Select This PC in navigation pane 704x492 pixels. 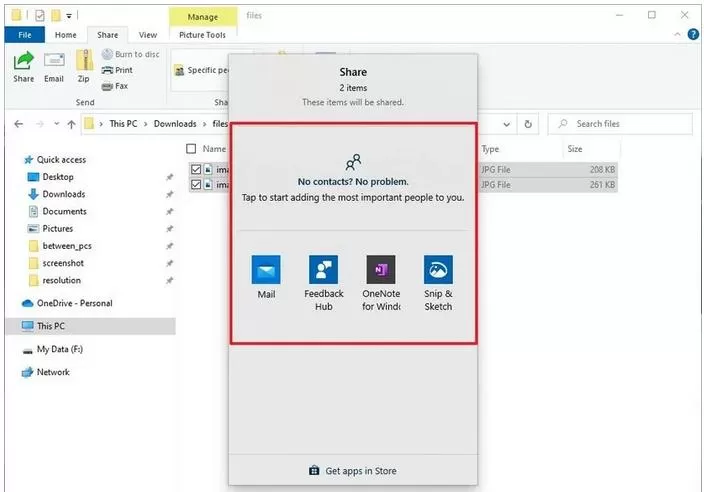90,326
